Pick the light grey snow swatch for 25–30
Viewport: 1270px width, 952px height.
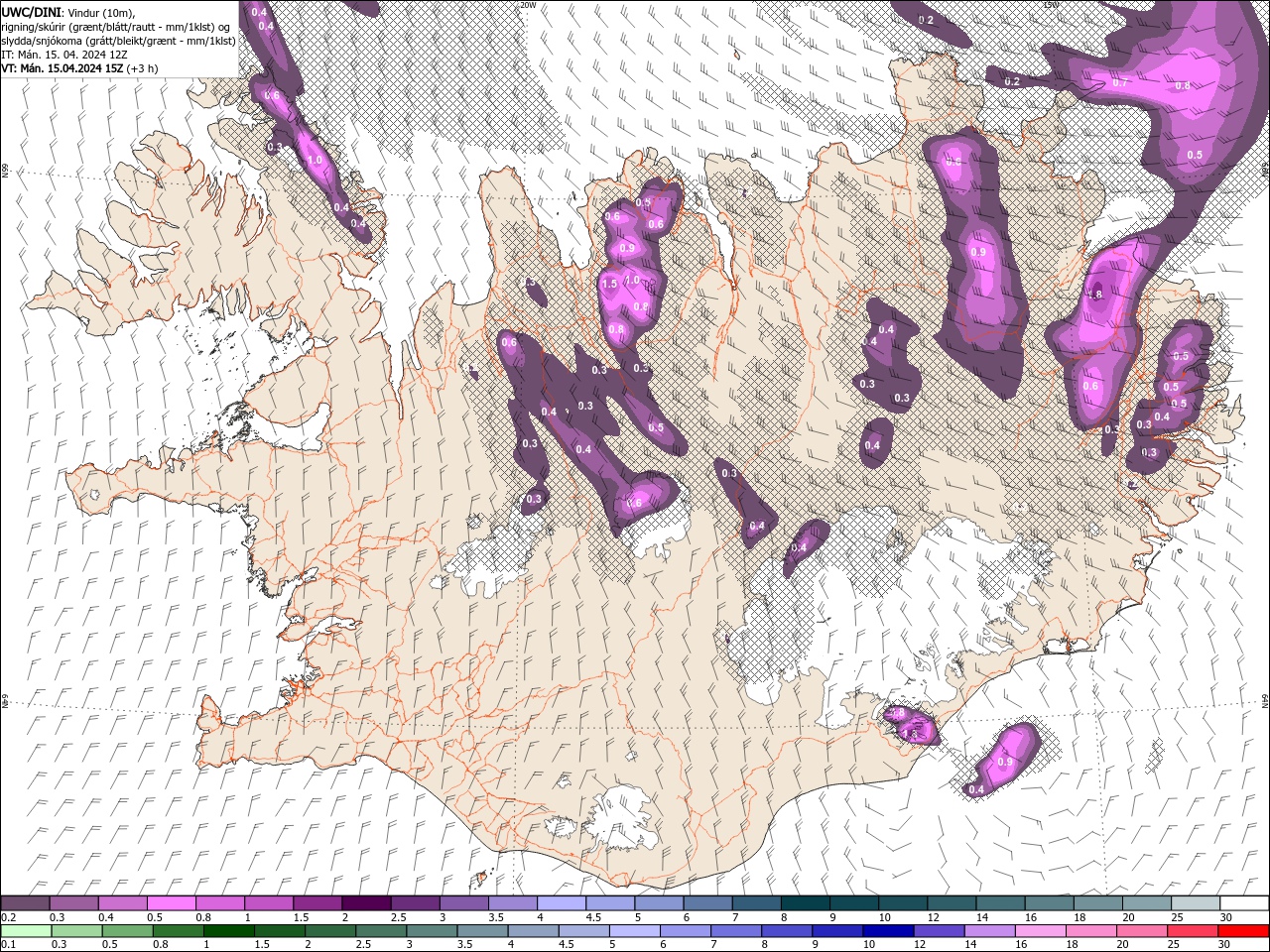[x=1194, y=903]
